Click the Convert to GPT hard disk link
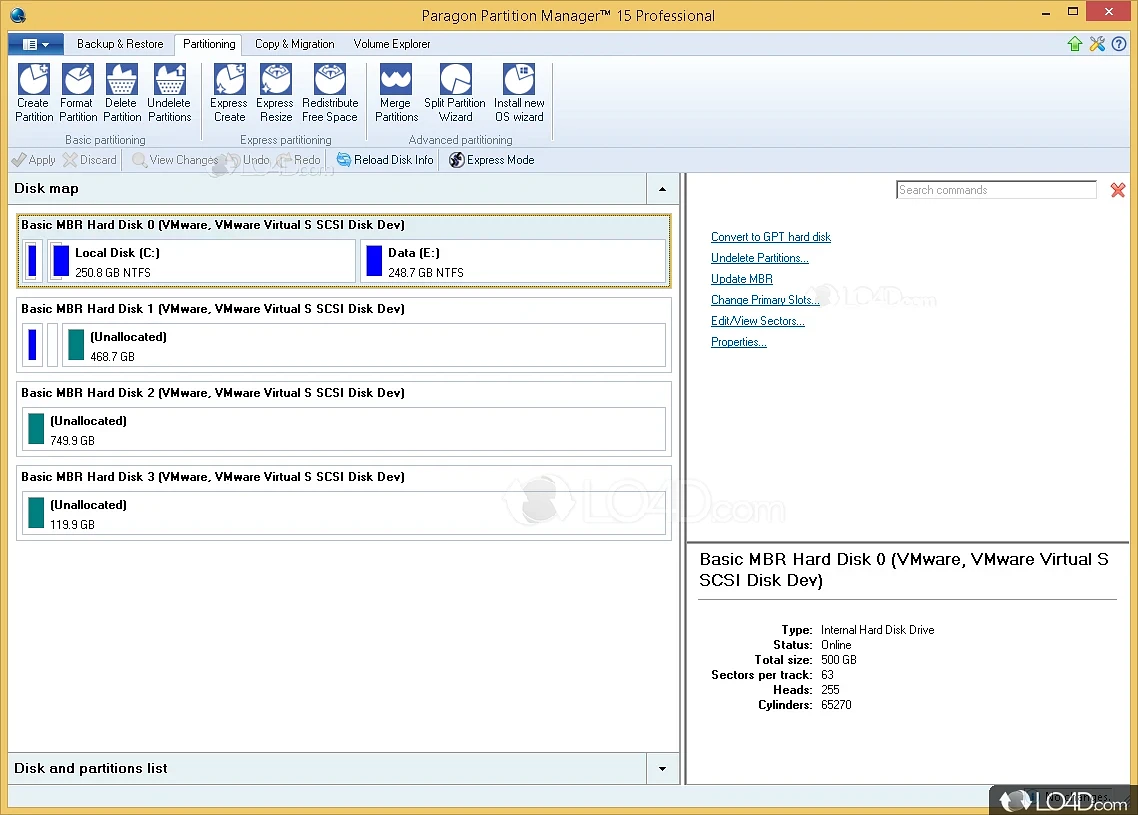This screenshot has height=815, width=1138. (770, 237)
